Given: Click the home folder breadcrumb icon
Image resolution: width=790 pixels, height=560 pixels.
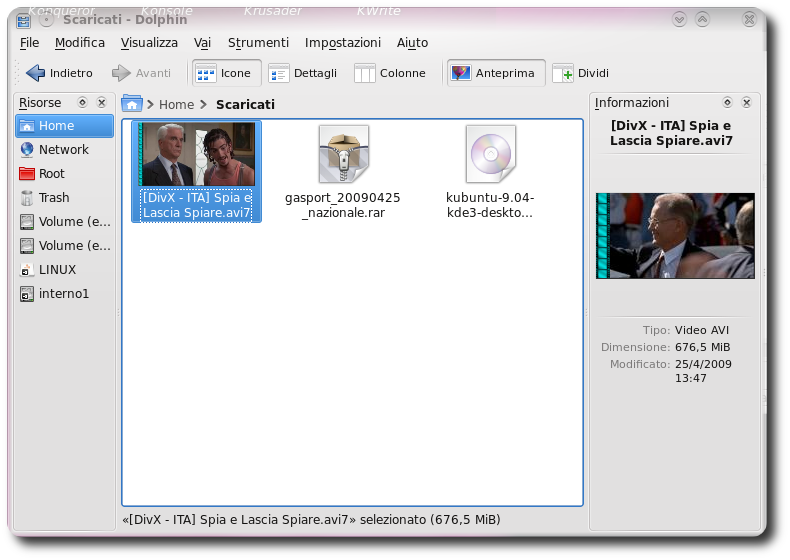Looking at the screenshot, I should (x=131, y=104).
